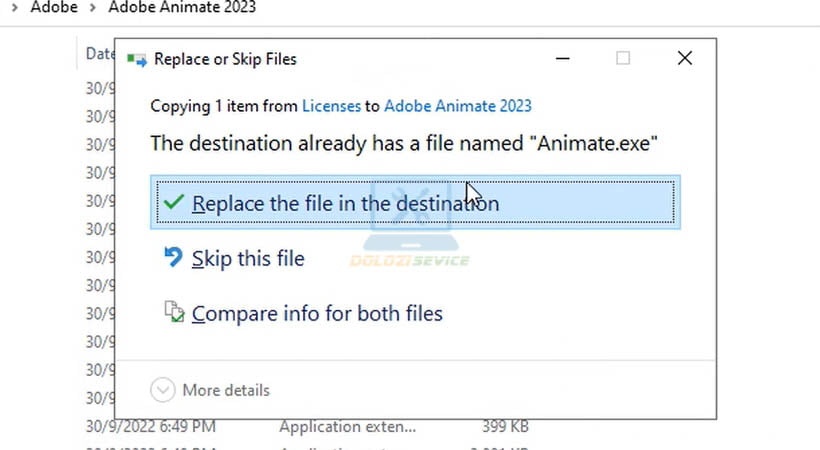Select Skip this file option

[x=248, y=258]
